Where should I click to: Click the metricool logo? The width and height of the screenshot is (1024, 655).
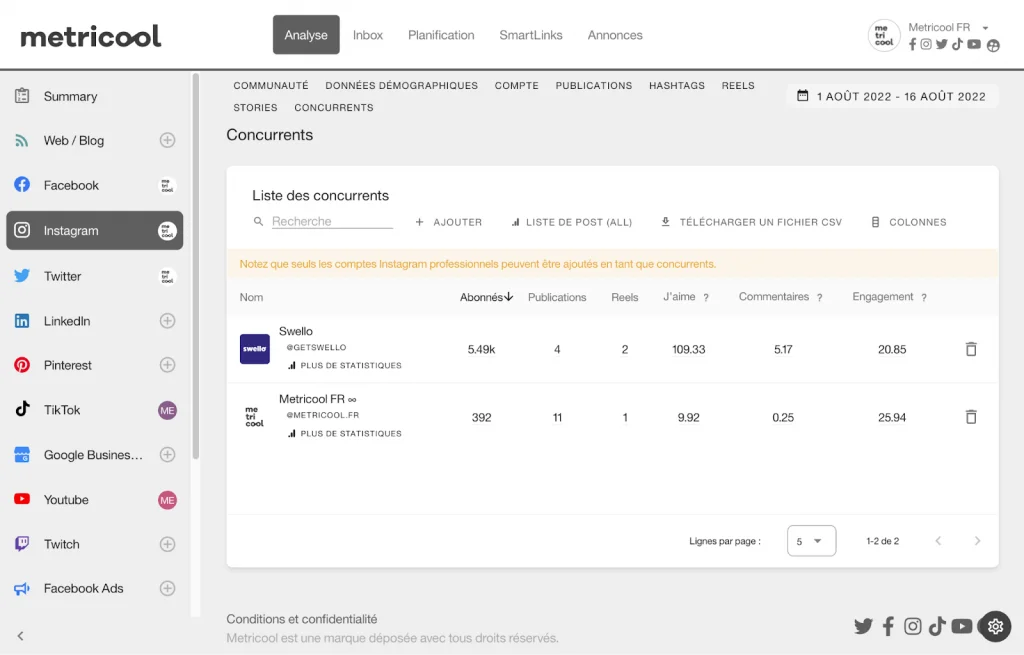(91, 36)
